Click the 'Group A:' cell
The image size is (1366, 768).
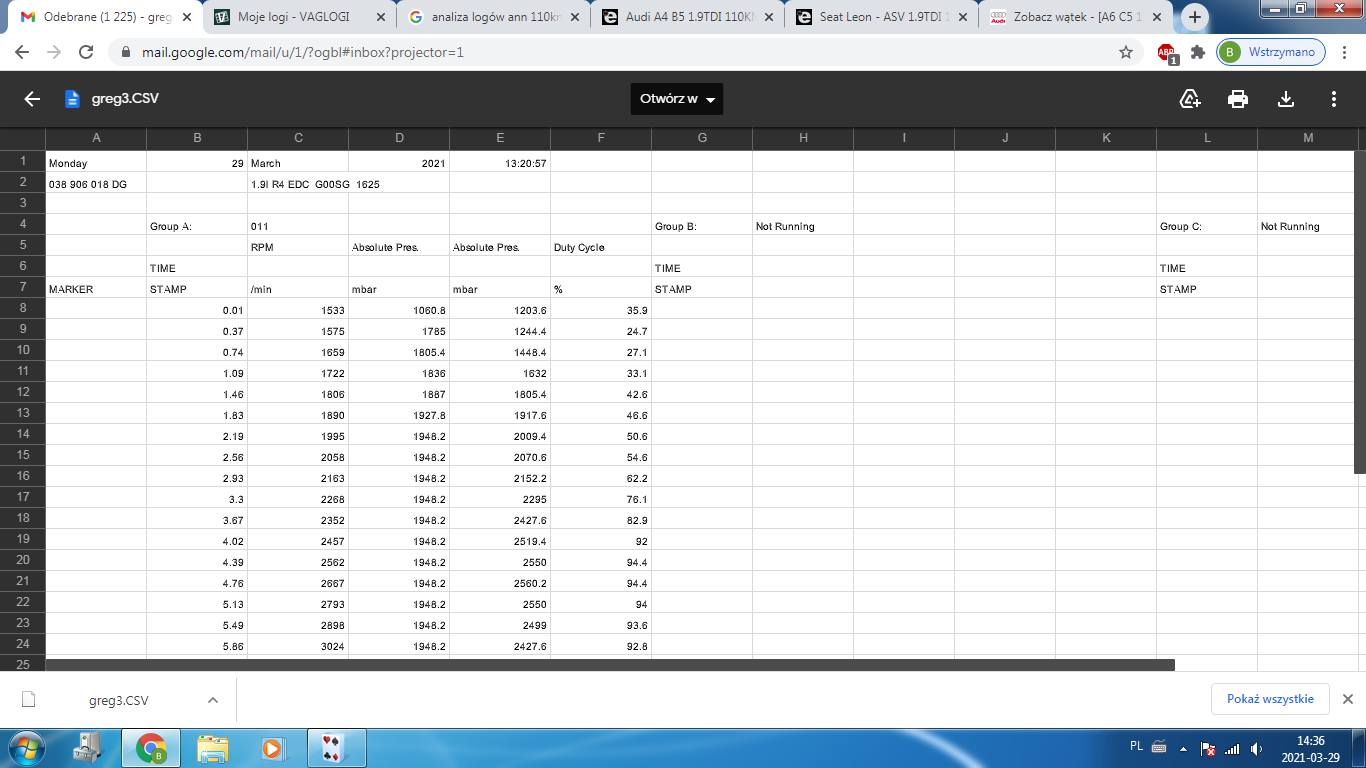tap(197, 226)
